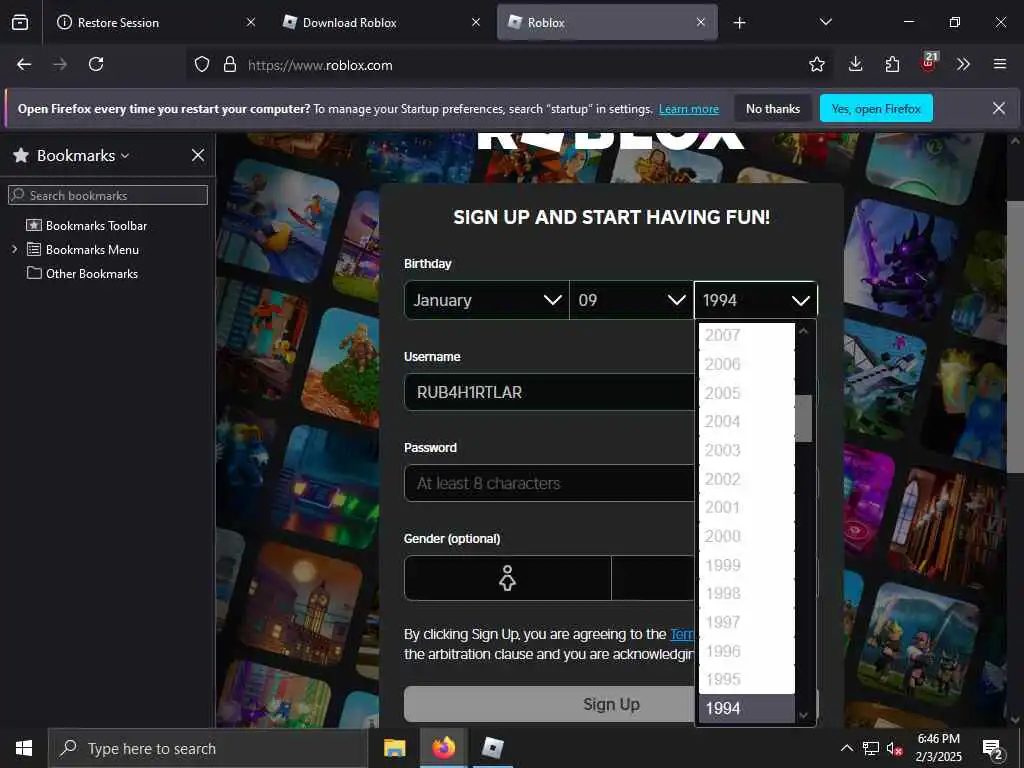Bookmark this page with star icon

pyautogui.click(x=816, y=64)
